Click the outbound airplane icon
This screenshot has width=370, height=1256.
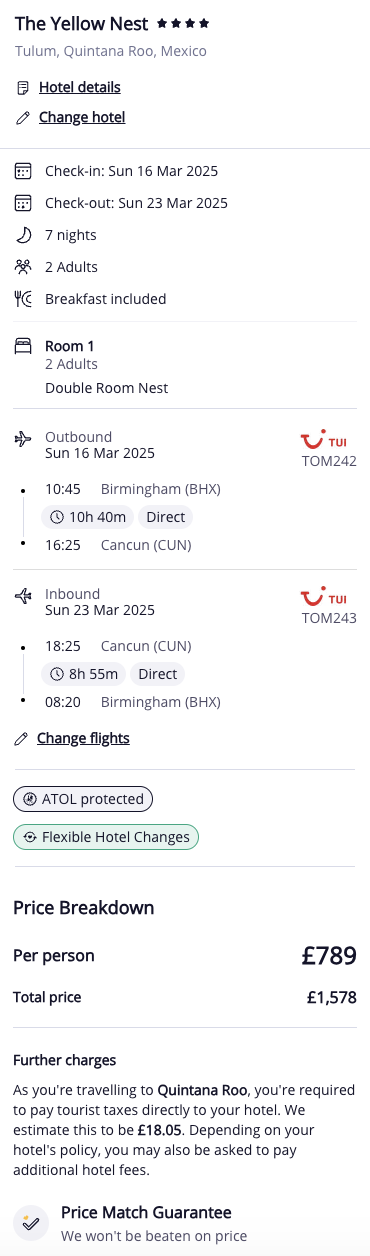pyautogui.click(x=23, y=438)
